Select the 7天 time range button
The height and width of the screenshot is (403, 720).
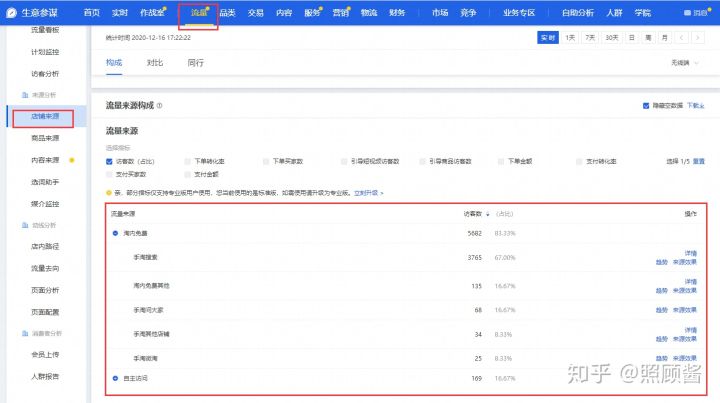(590, 38)
